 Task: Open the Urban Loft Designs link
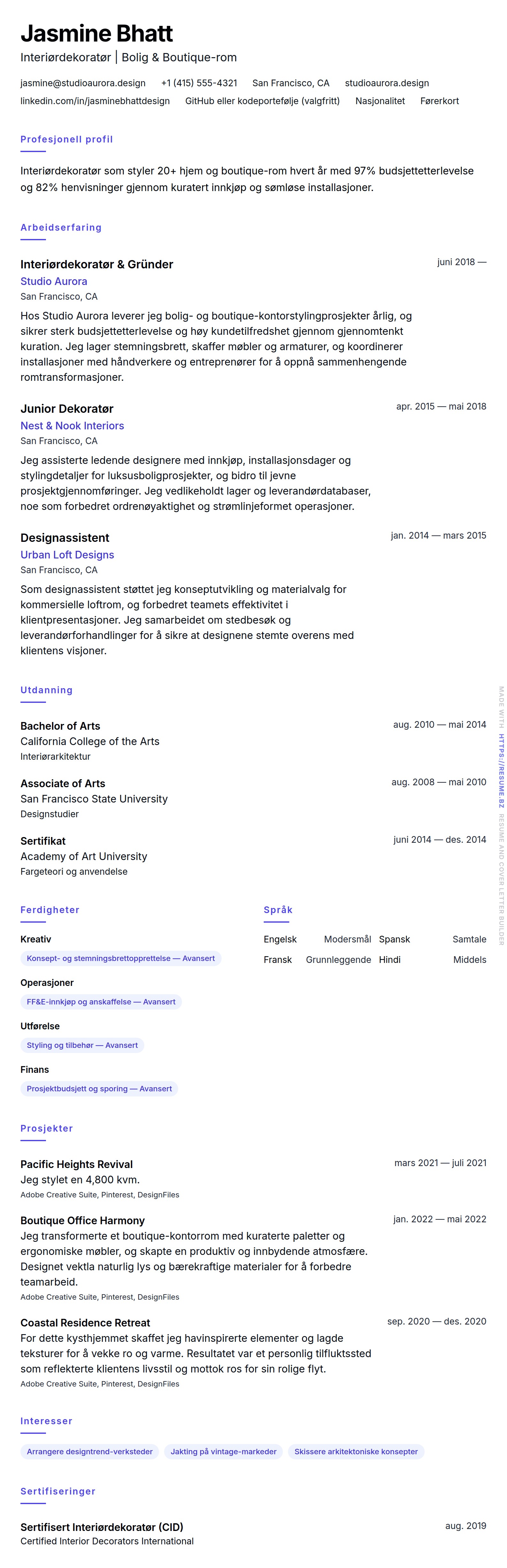coord(67,555)
